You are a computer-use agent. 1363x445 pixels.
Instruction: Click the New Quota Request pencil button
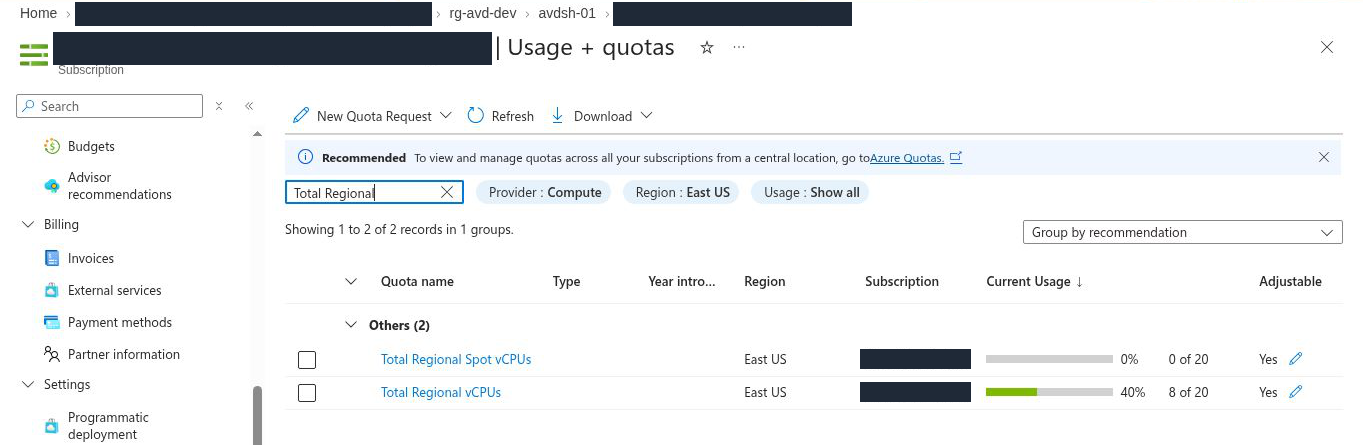coord(372,116)
